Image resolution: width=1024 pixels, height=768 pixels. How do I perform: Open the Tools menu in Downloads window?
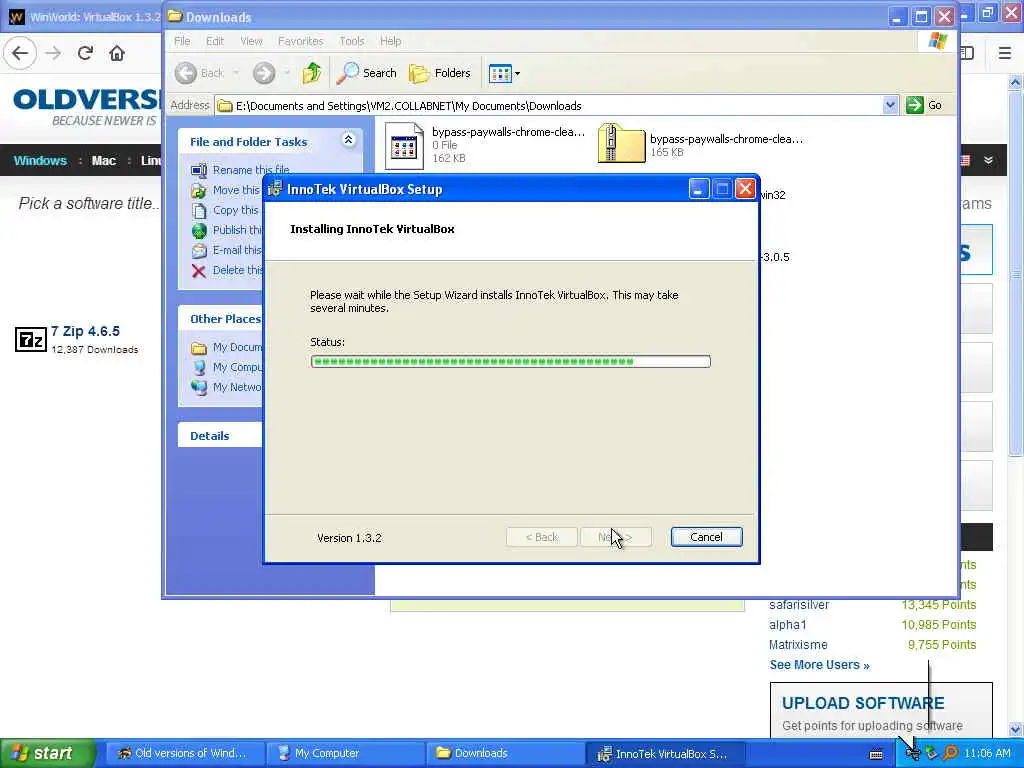(x=351, y=41)
